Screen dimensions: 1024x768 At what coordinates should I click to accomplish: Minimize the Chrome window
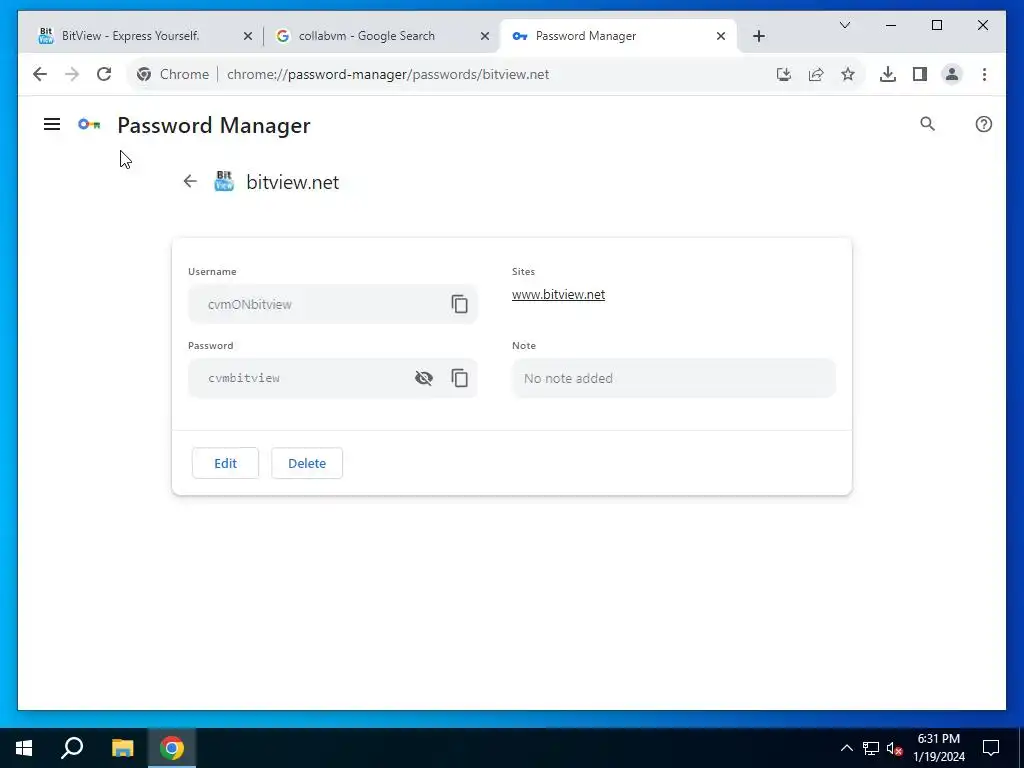pyautogui.click(x=891, y=25)
